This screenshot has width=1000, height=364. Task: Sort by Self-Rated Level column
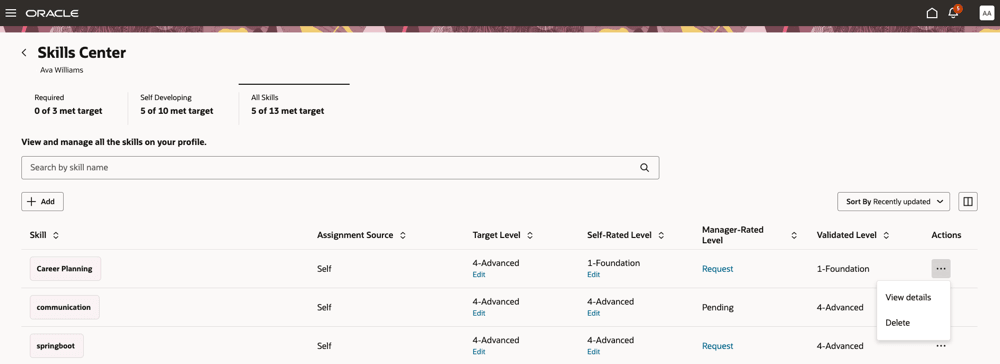pos(661,235)
